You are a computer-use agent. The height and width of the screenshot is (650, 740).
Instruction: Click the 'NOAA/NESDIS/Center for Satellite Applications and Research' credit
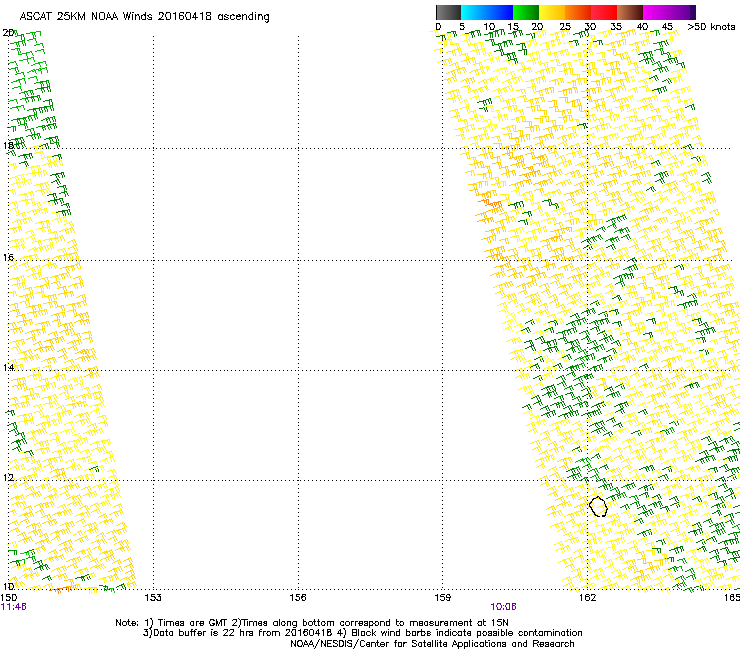tap(432, 644)
